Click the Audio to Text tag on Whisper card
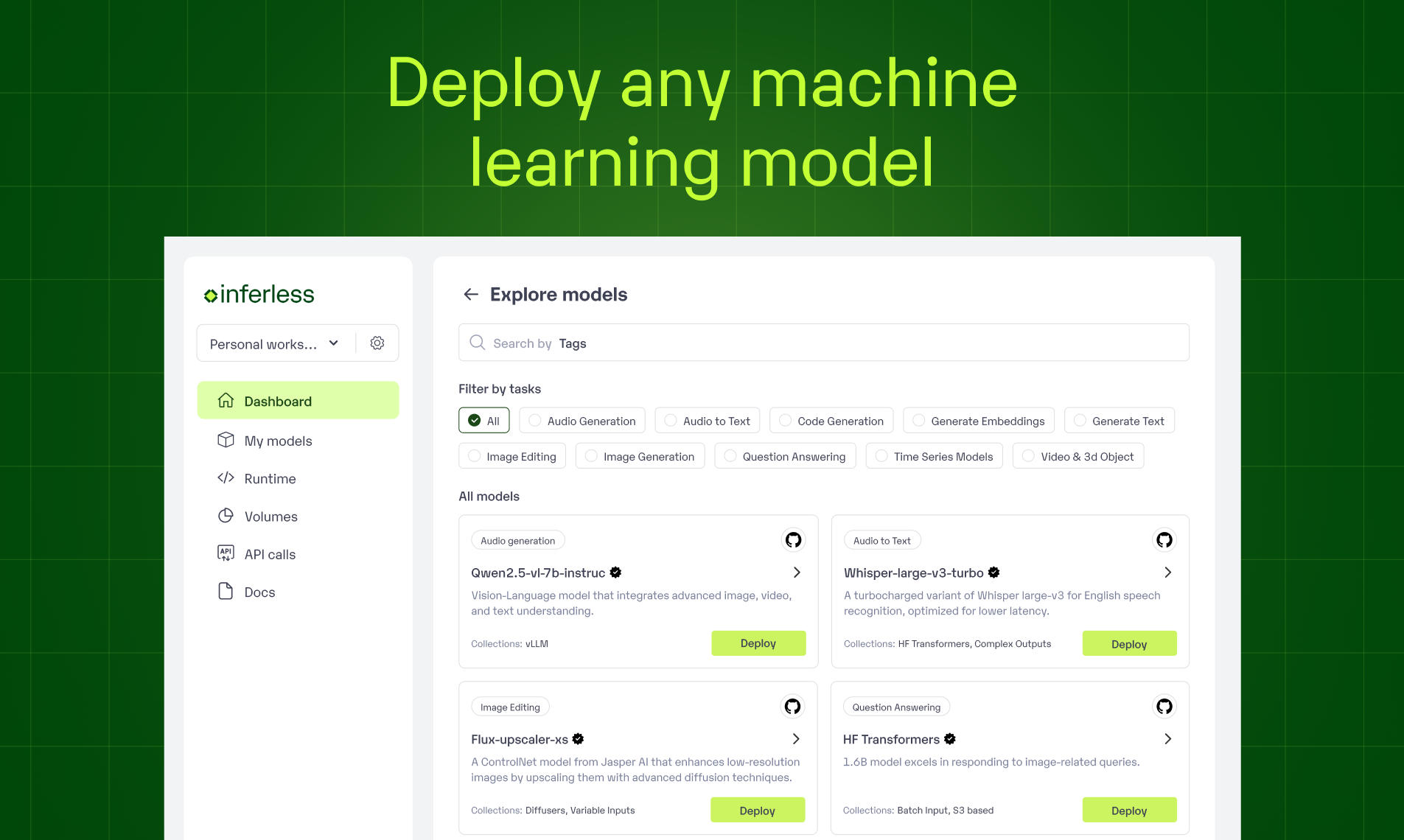 coord(882,540)
